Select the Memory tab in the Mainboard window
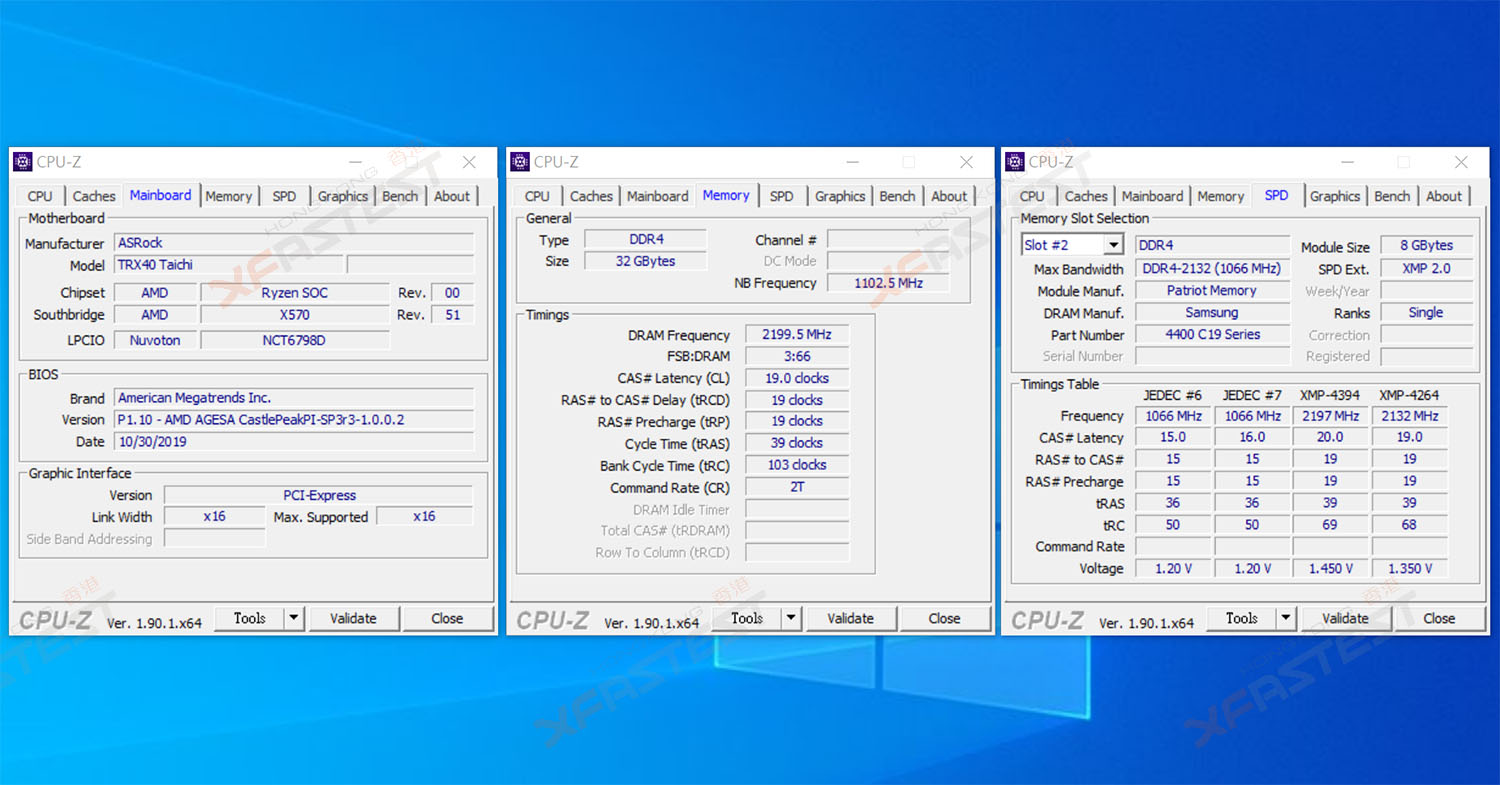 [229, 196]
